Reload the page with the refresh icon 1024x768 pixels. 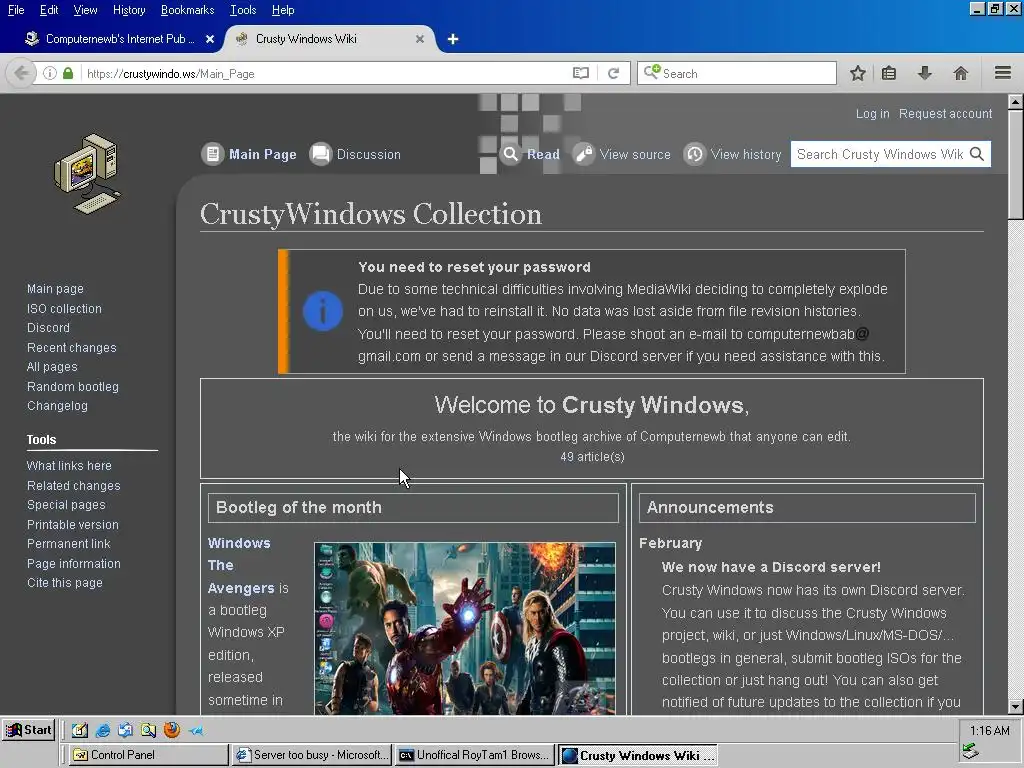(613, 73)
